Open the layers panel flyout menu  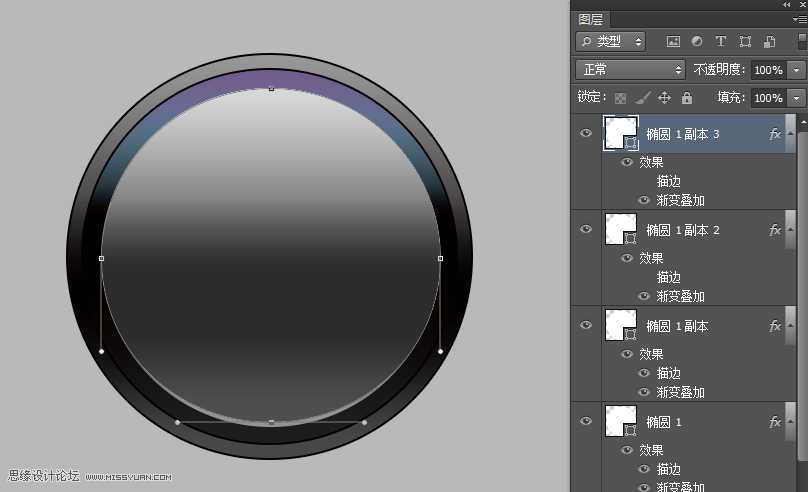[799, 19]
